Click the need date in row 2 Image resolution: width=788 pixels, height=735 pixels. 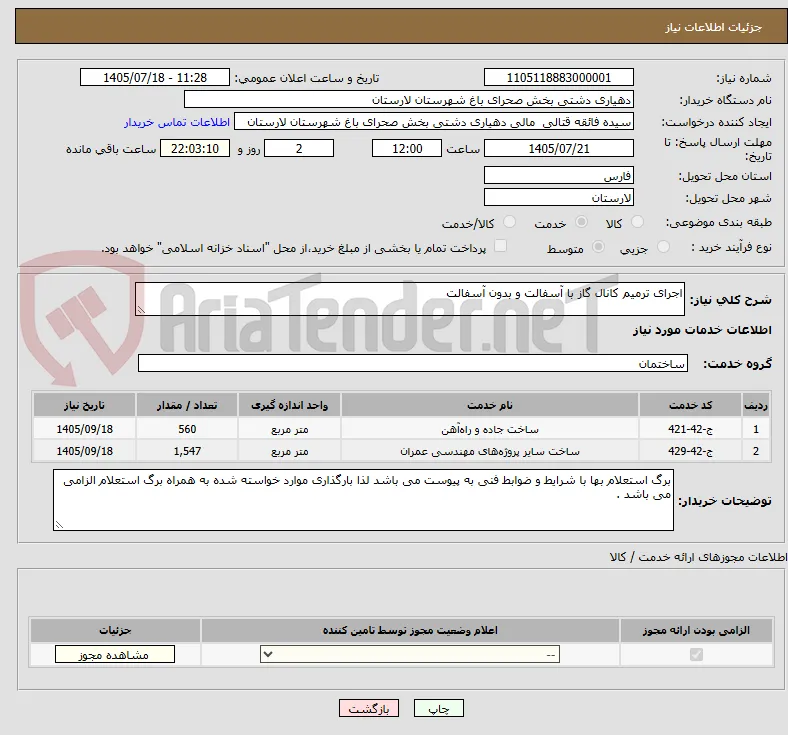pyautogui.click(x=84, y=451)
